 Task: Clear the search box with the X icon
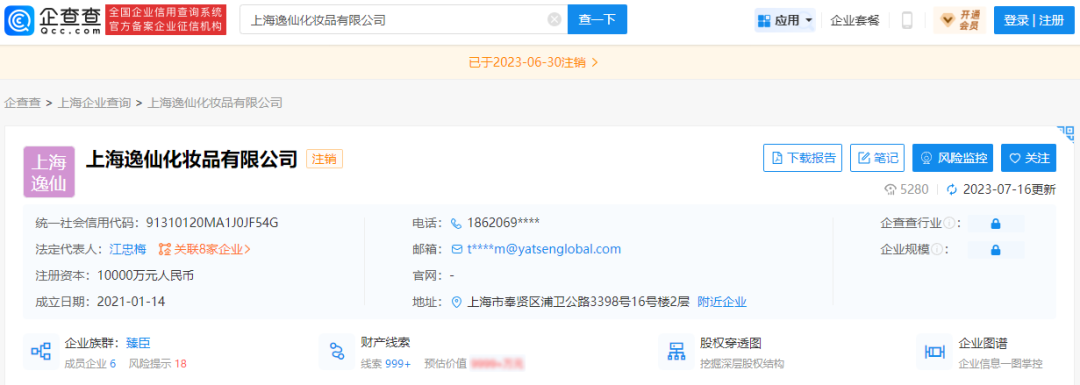[x=554, y=20]
